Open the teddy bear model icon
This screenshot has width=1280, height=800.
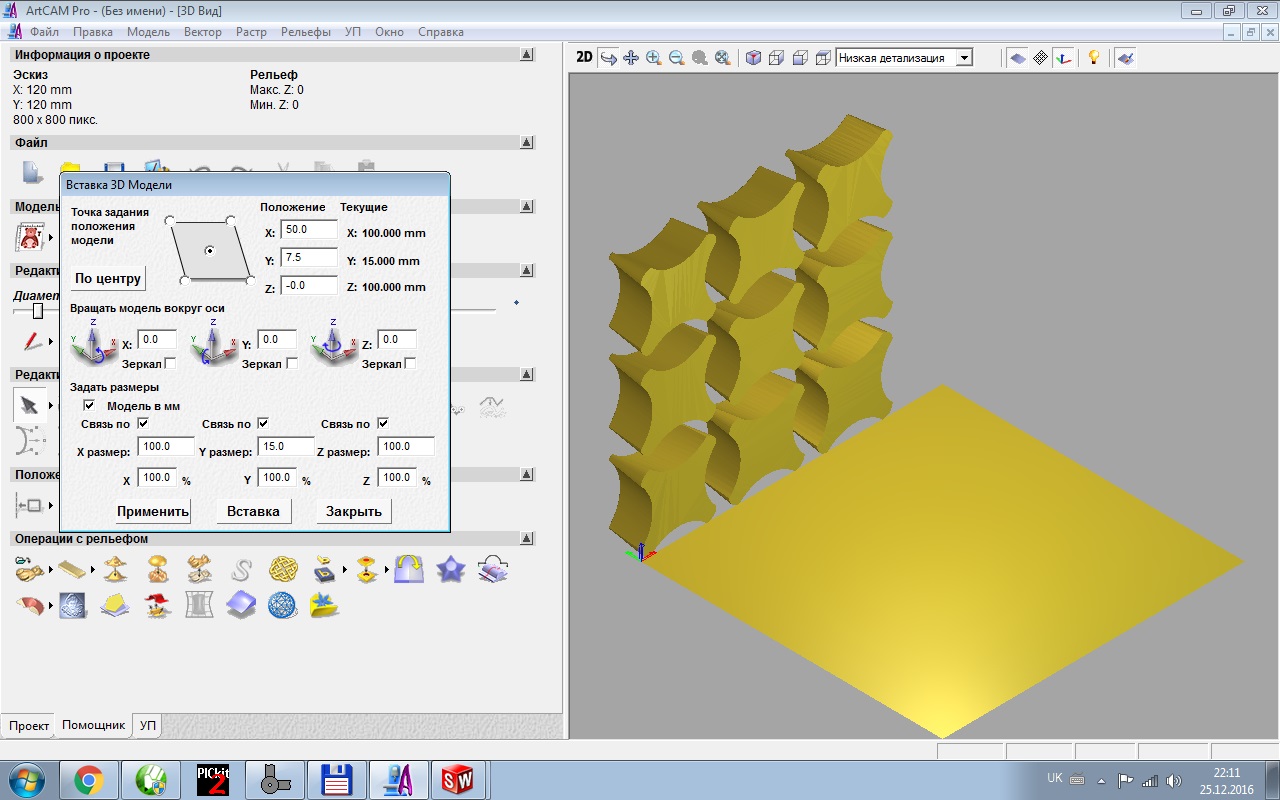(30, 237)
